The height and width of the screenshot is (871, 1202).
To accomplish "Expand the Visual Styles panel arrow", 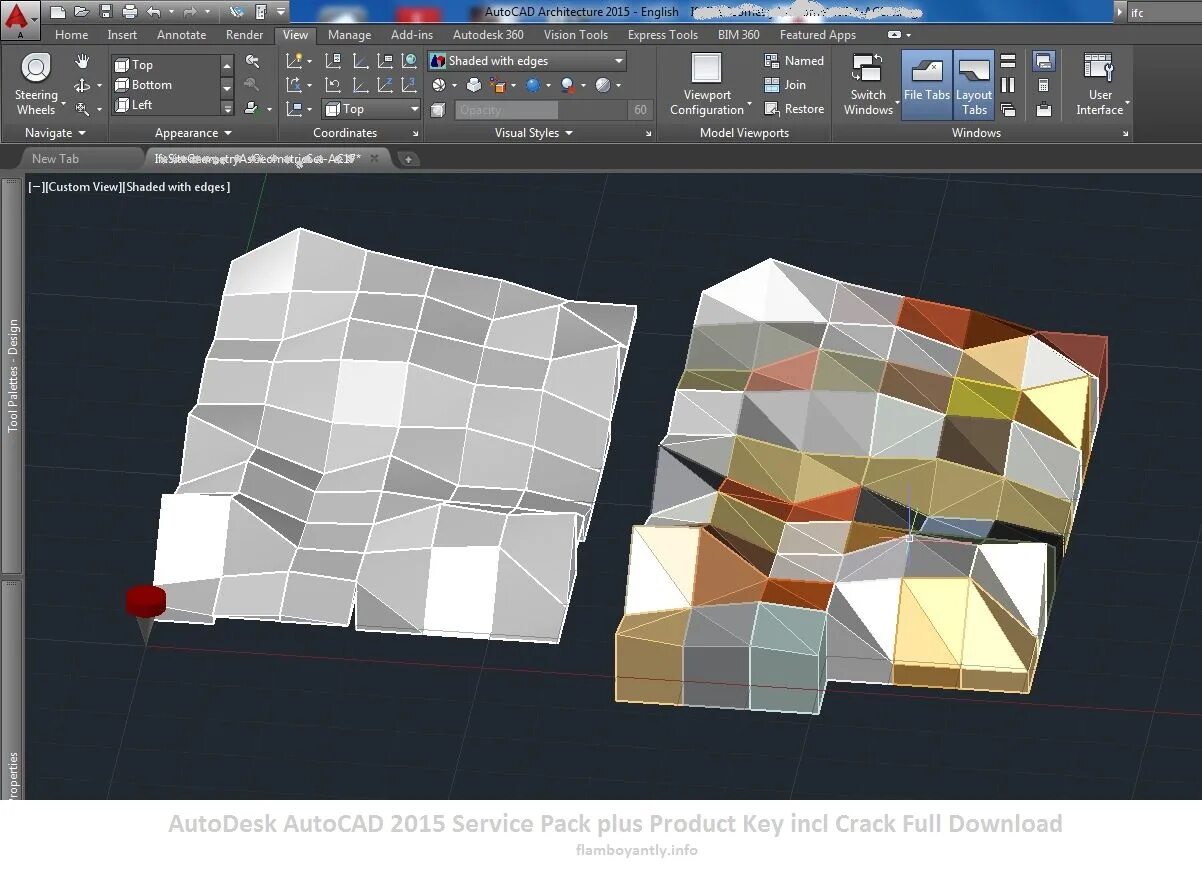I will tap(569, 133).
